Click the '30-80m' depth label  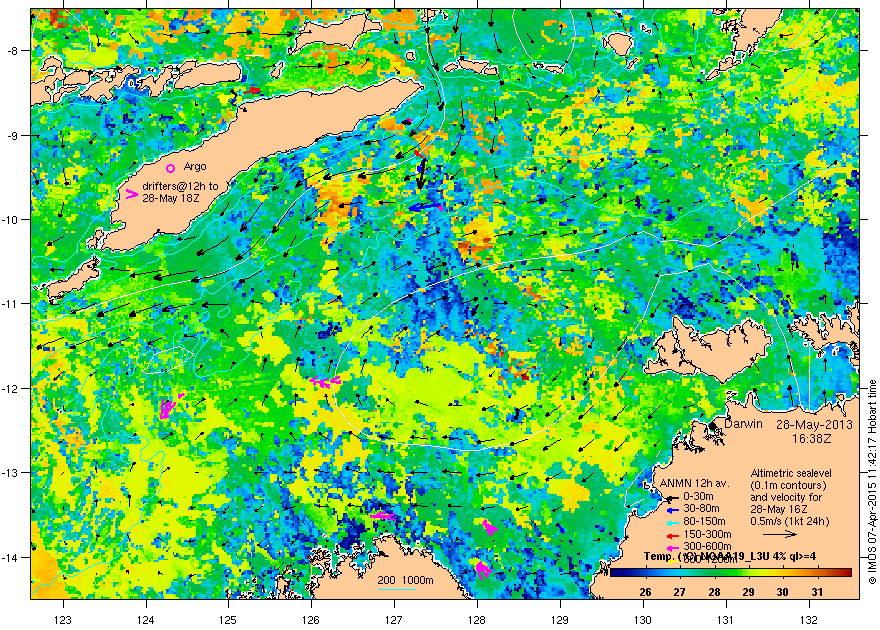click(x=701, y=509)
